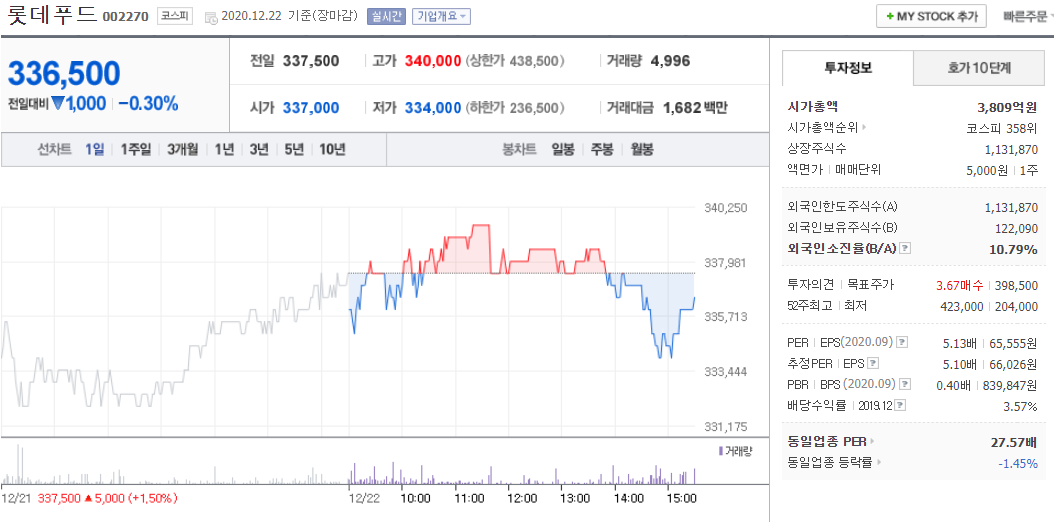Click the 전일 value 337,500 in header
The image size is (1054, 522).
point(311,61)
